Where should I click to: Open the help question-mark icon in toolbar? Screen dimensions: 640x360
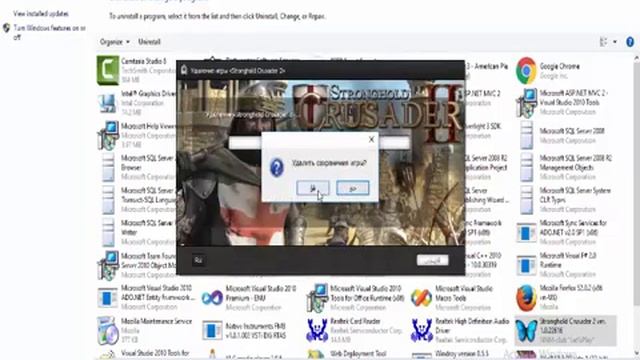630,42
